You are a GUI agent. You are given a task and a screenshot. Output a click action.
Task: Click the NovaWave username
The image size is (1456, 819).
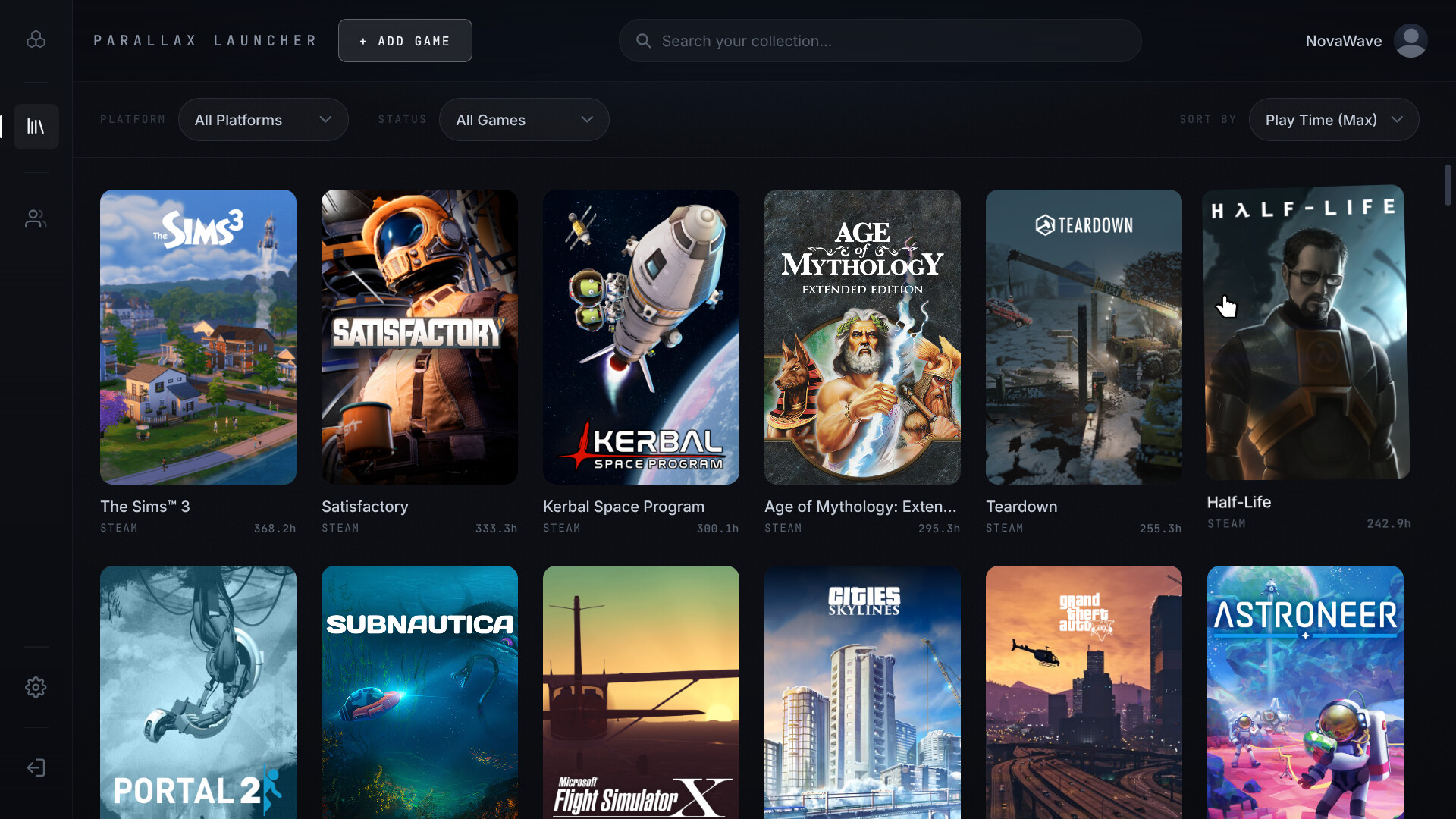(x=1343, y=41)
